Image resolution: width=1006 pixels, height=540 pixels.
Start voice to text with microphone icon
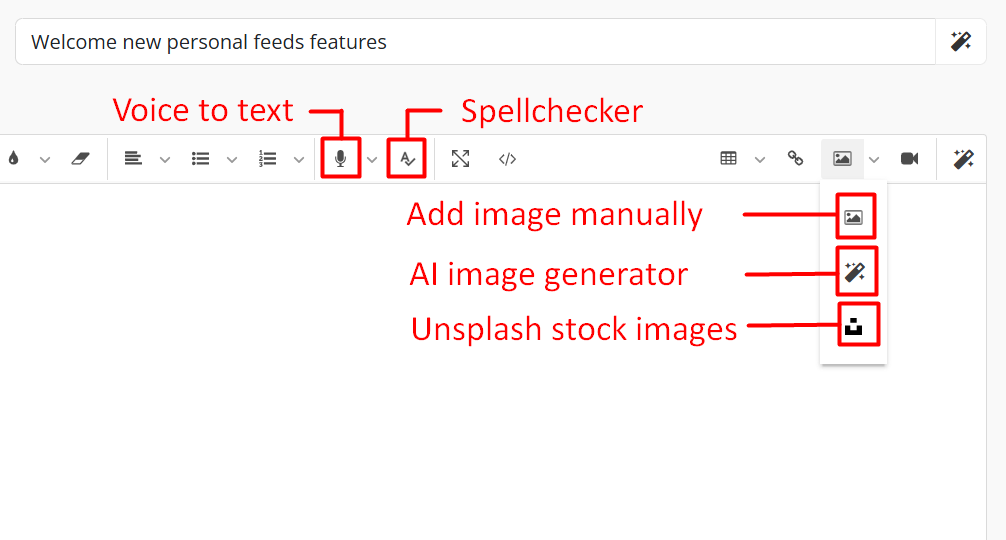pyautogui.click(x=341, y=158)
